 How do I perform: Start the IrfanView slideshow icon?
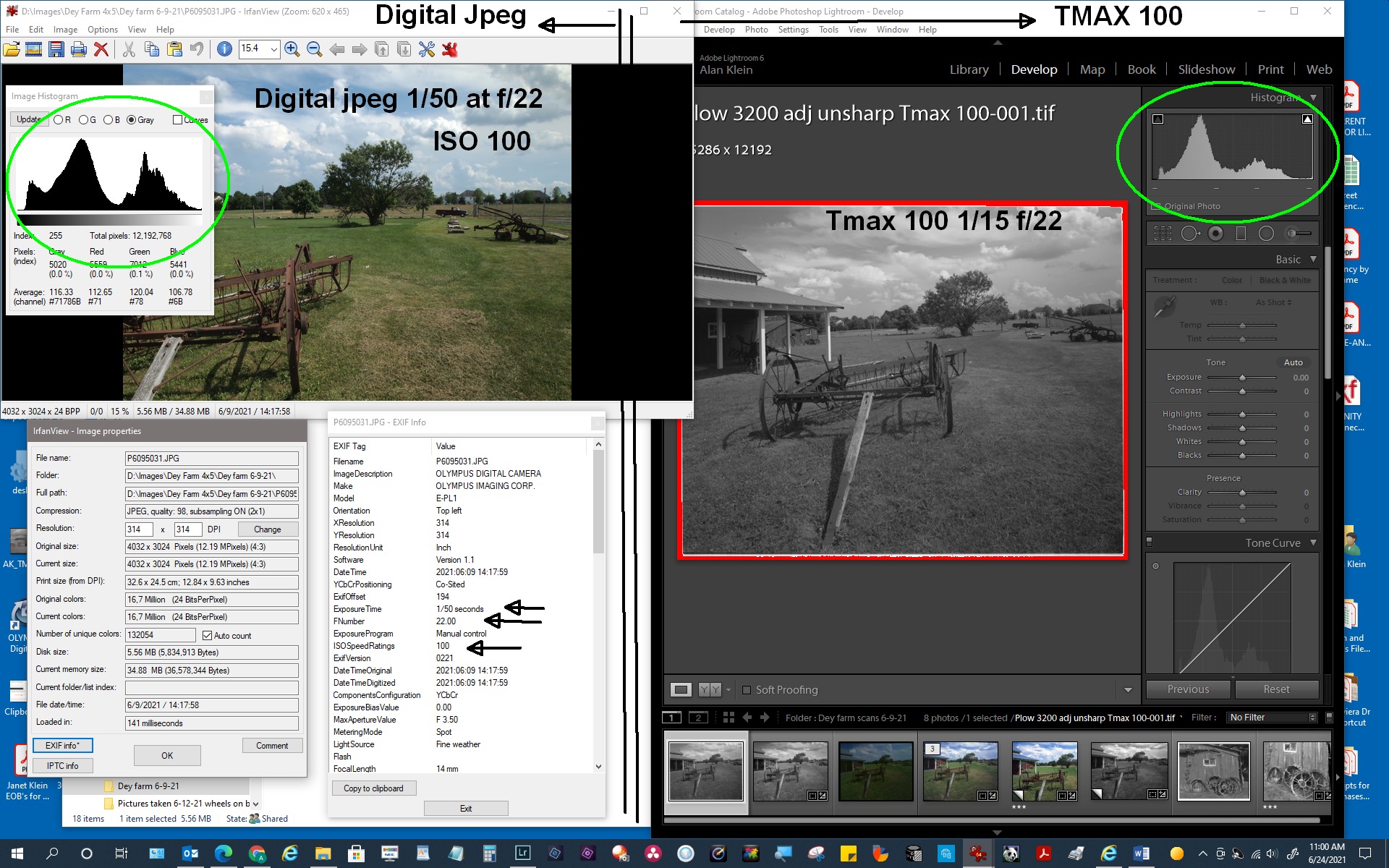[x=33, y=49]
